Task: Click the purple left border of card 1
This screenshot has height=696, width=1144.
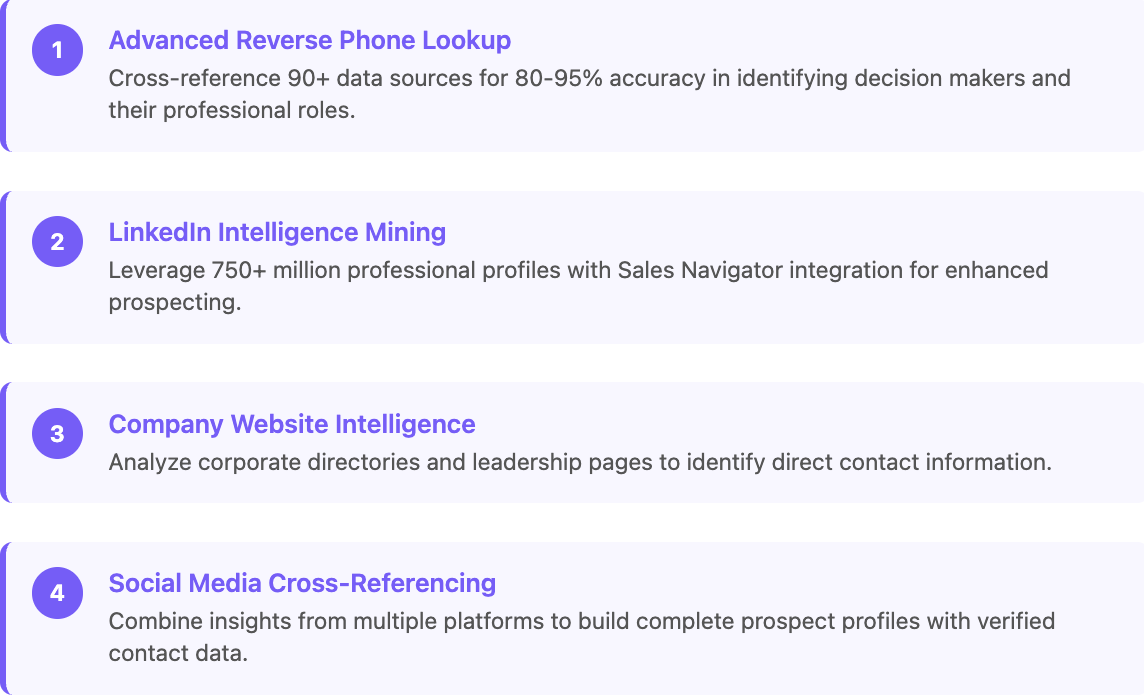Action: (3, 75)
